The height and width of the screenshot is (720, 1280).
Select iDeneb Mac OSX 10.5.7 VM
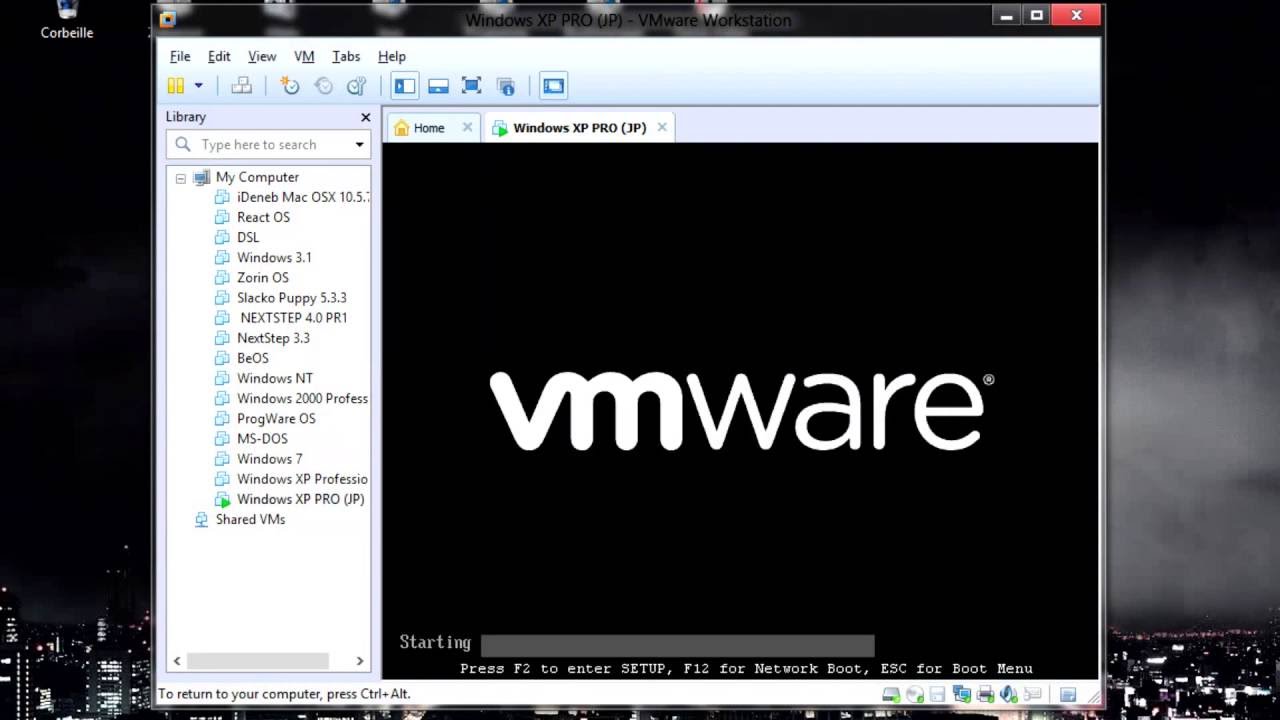click(303, 197)
